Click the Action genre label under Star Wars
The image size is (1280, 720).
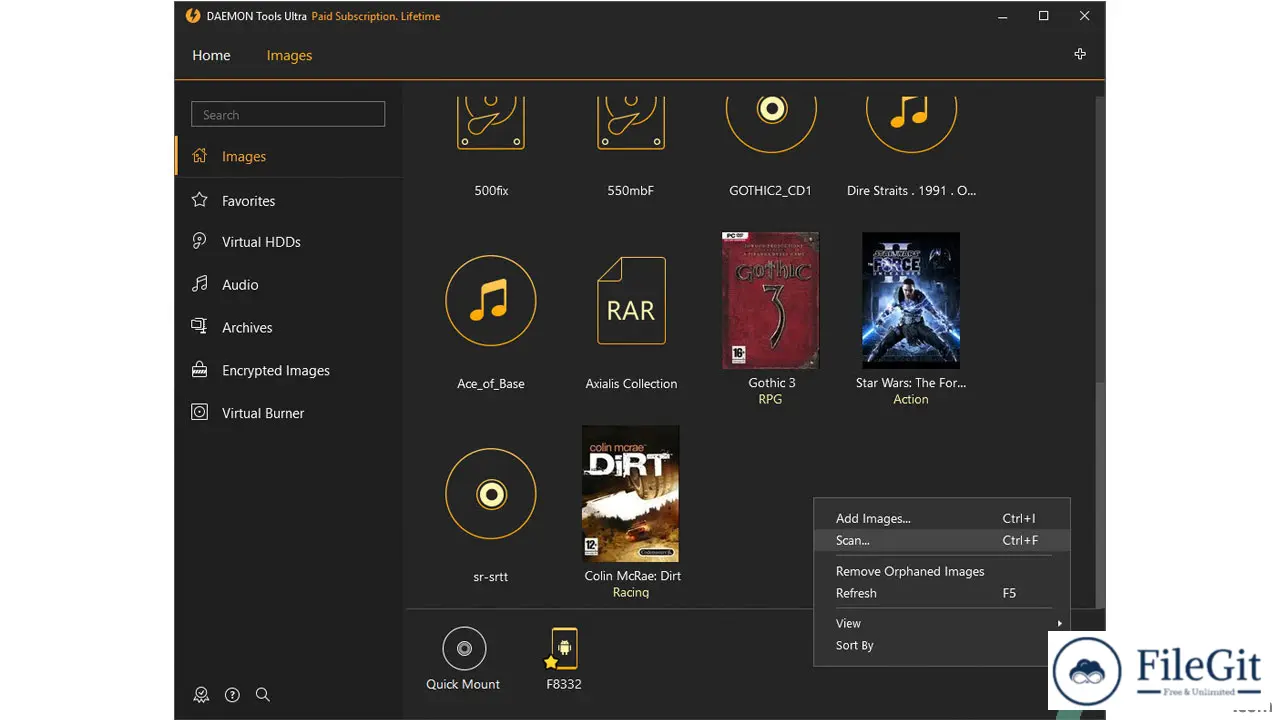(x=911, y=399)
